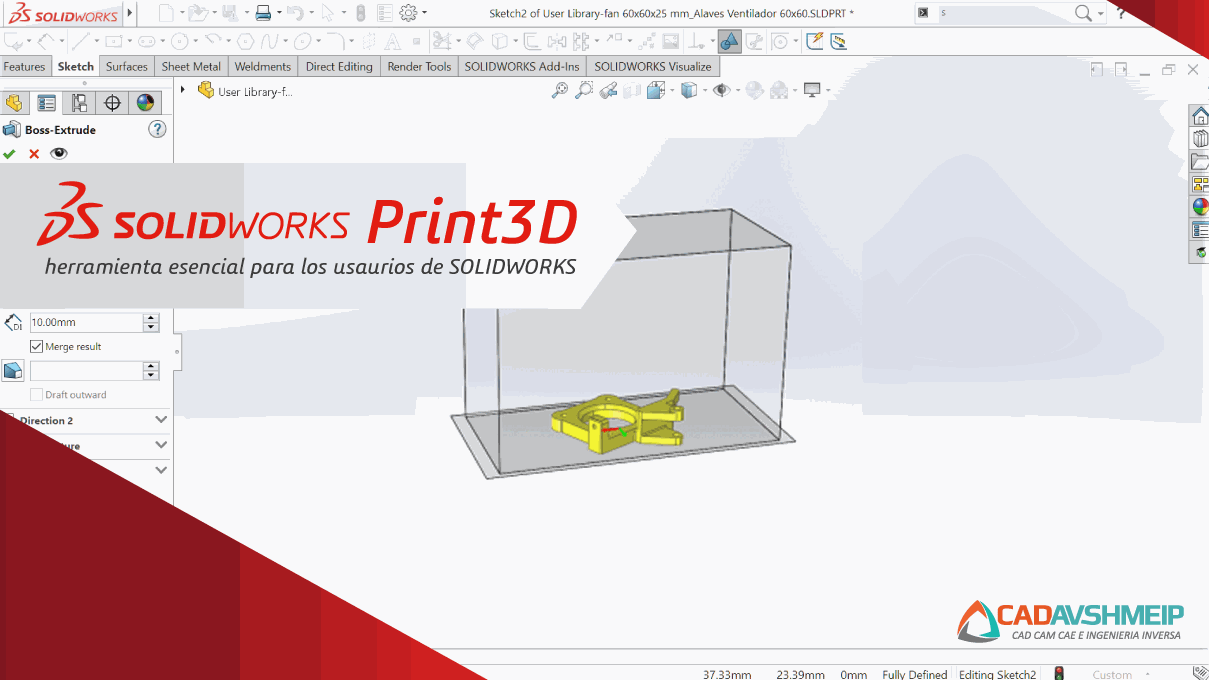
Task: Switch to the Features tab
Action: (x=25, y=67)
